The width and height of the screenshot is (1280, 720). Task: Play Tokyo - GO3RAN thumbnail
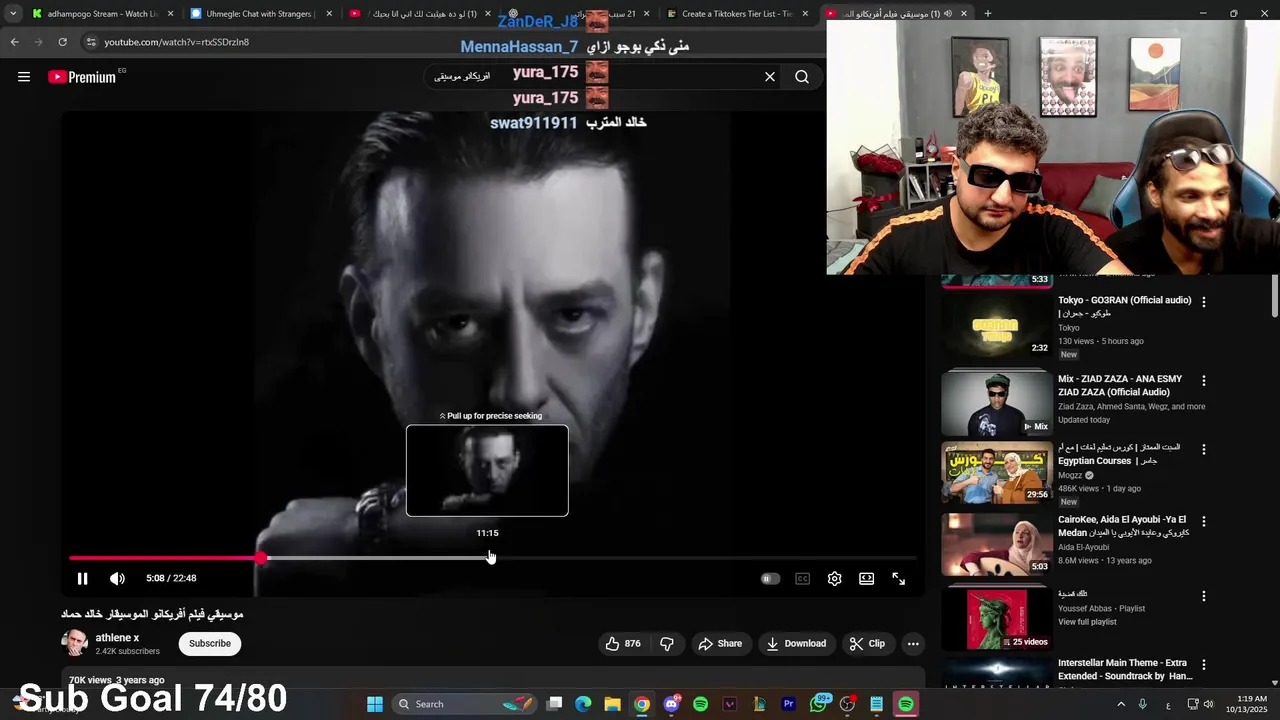pyautogui.click(x=997, y=325)
